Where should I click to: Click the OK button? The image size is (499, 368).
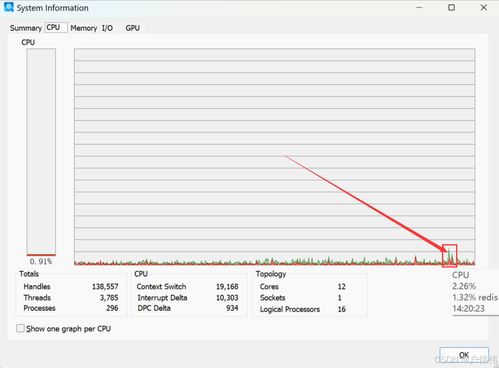464,355
